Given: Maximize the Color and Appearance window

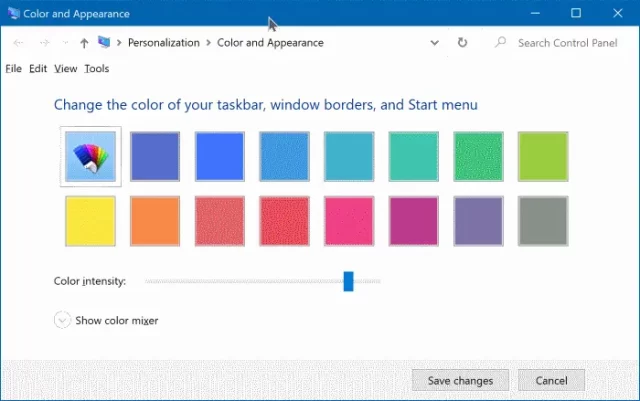Looking at the screenshot, I should click(576, 13).
